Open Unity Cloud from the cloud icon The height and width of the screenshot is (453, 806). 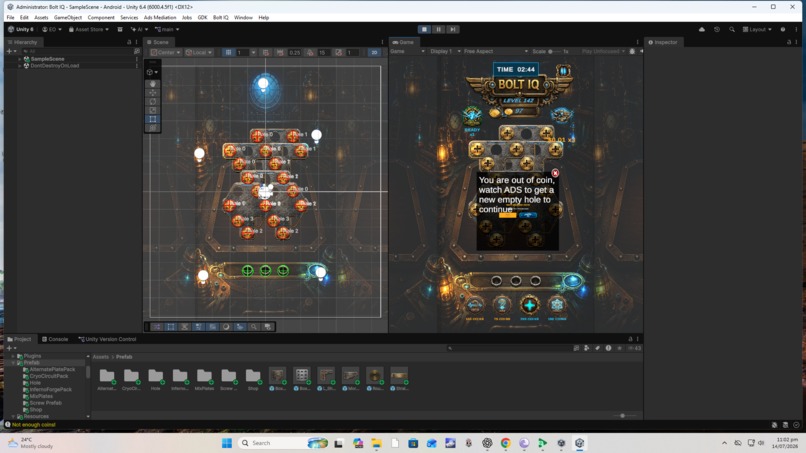coord(702,29)
